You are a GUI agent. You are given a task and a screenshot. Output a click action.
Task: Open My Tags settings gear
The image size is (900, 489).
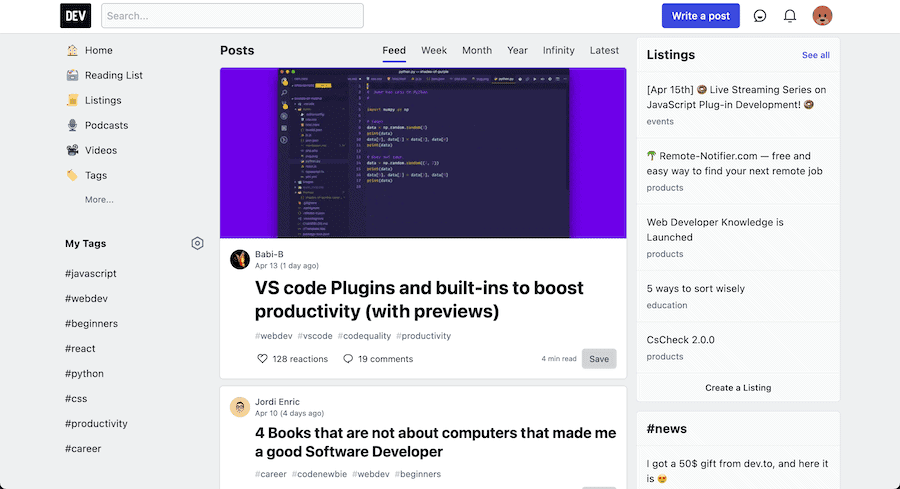197,243
